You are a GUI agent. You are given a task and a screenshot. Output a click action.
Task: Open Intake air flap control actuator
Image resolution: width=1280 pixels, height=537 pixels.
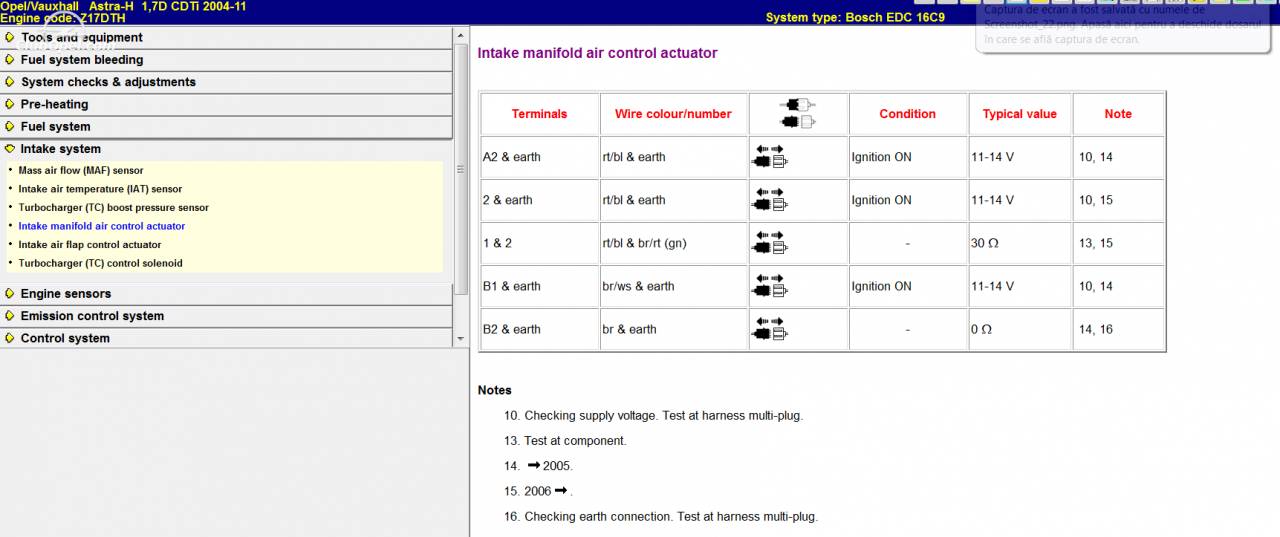click(90, 244)
